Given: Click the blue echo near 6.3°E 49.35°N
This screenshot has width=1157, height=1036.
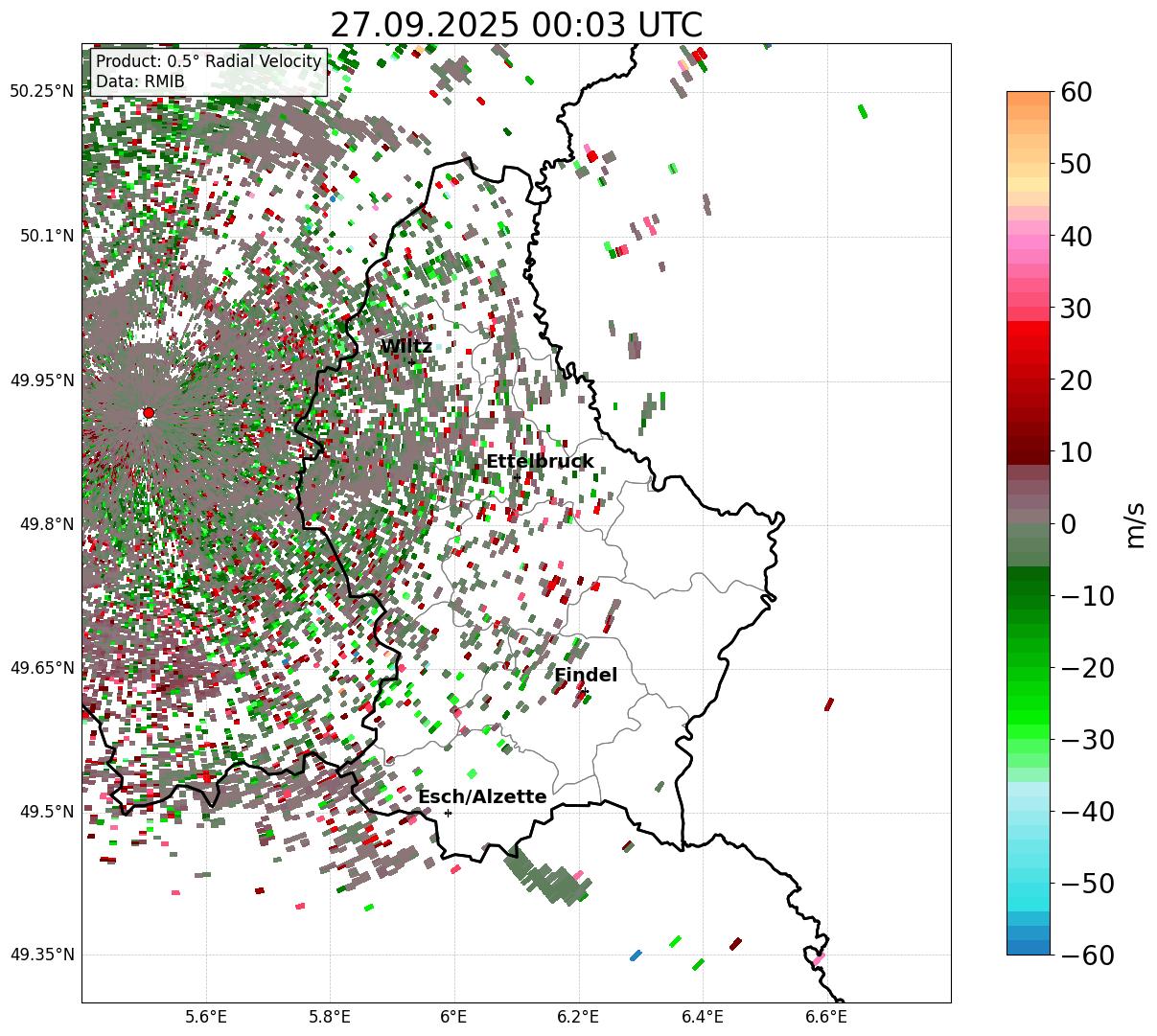Looking at the screenshot, I should pyautogui.click(x=636, y=955).
